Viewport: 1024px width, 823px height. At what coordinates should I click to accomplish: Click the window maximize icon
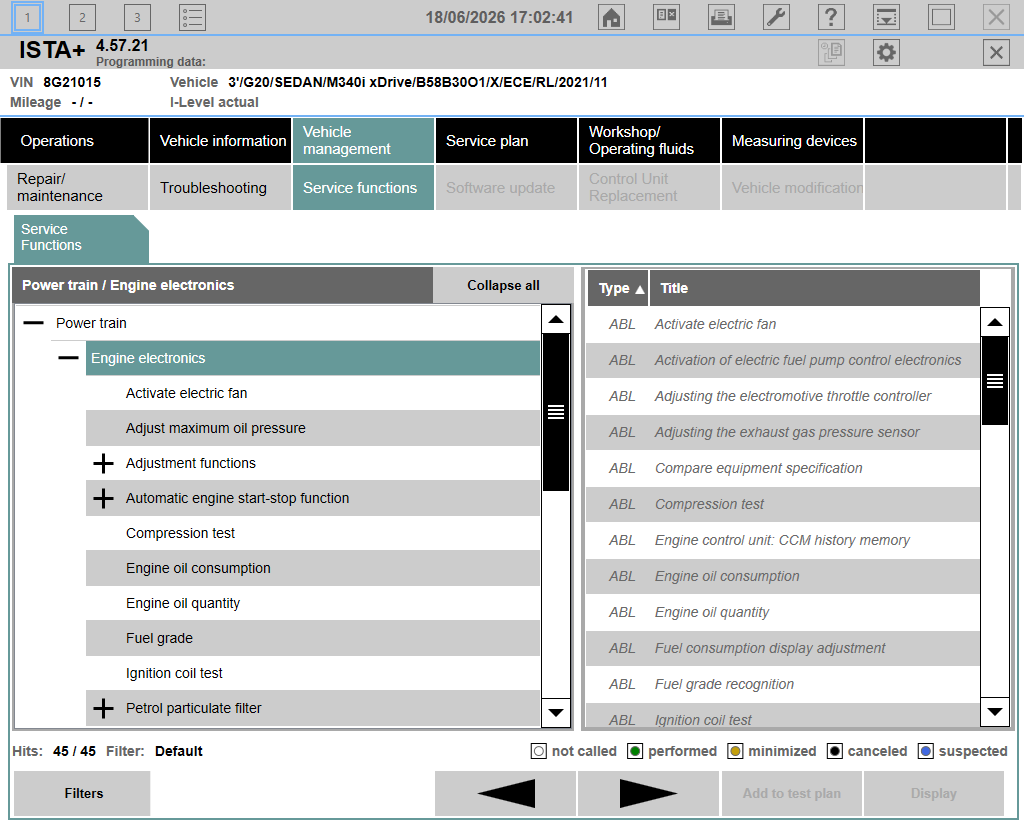(941, 17)
